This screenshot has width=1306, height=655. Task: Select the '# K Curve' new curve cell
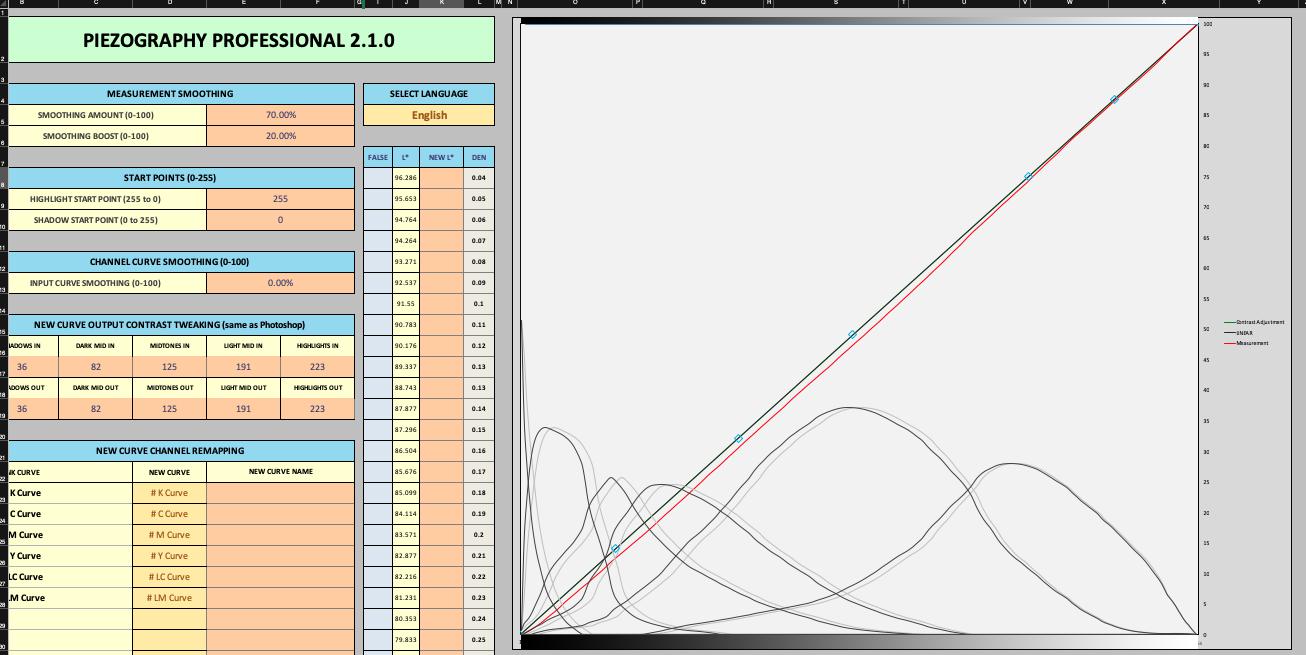click(x=170, y=493)
